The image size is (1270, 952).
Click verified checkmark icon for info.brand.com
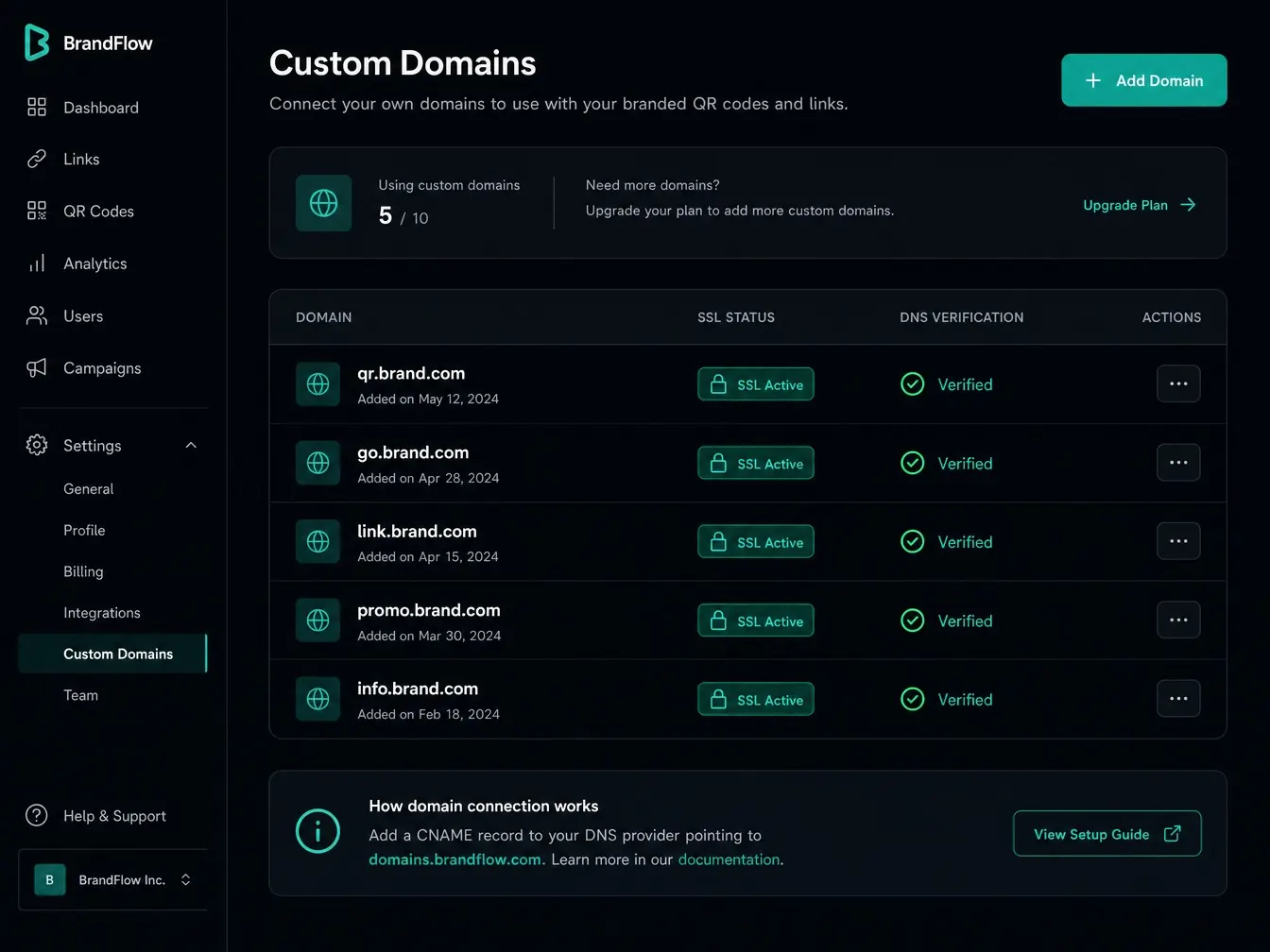(913, 699)
